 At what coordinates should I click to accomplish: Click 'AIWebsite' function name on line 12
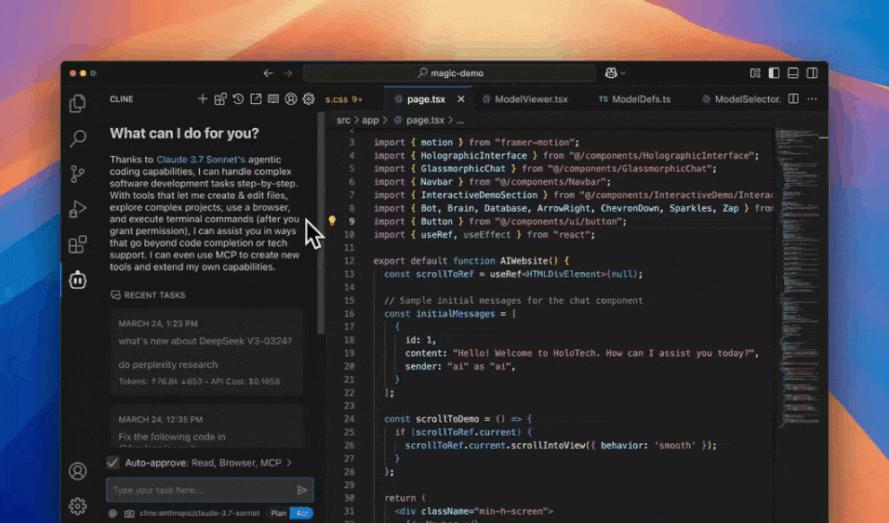[524, 261]
